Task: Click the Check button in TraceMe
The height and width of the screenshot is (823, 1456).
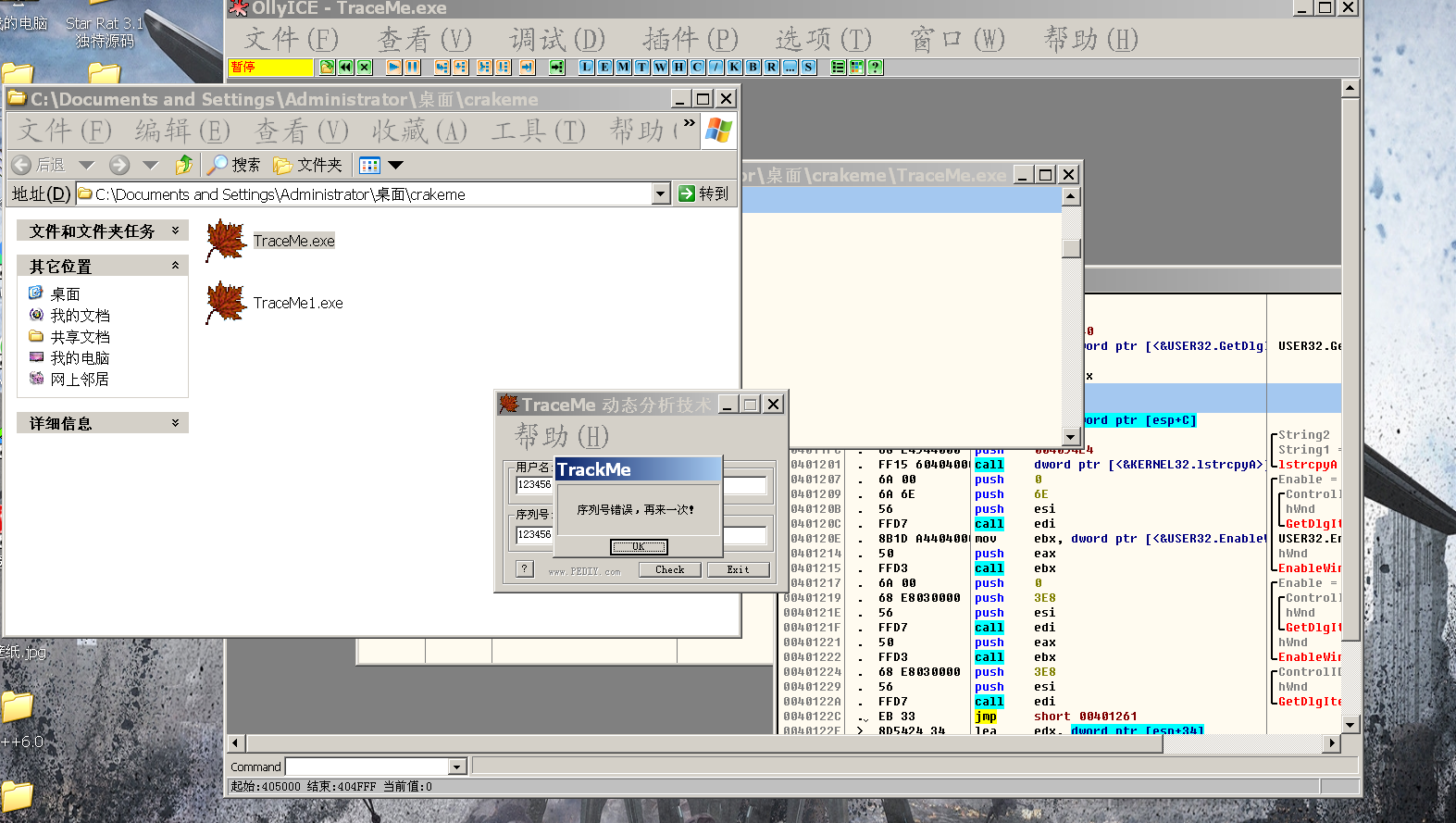Action: click(x=669, y=569)
